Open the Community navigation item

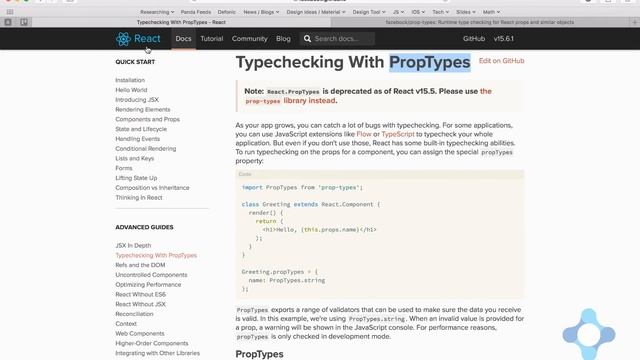click(x=249, y=39)
